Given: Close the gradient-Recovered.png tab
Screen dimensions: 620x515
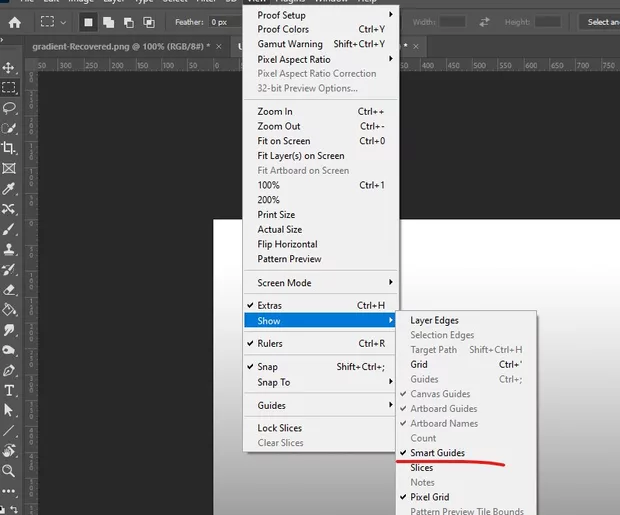Looking at the screenshot, I should pyautogui.click(x=219, y=47).
